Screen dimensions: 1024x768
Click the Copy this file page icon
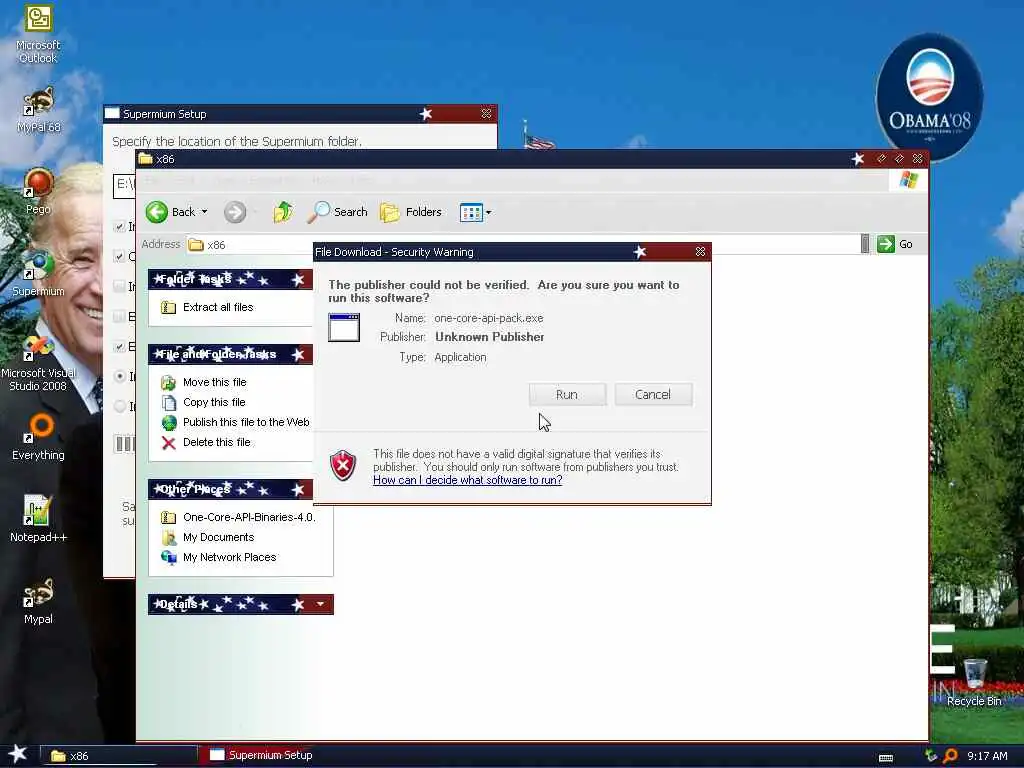(x=168, y=403)
